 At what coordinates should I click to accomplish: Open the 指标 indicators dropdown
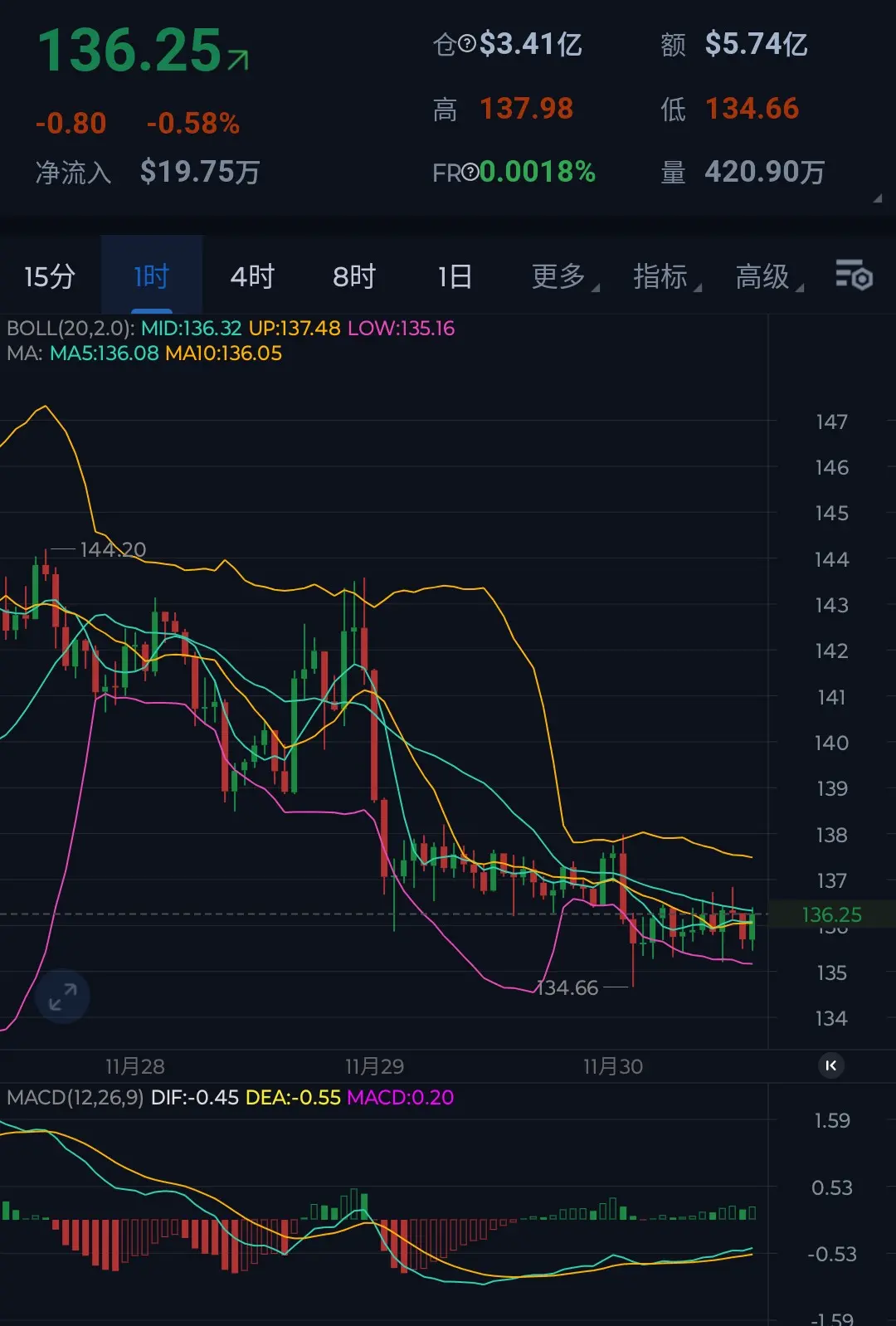[666, 276]
